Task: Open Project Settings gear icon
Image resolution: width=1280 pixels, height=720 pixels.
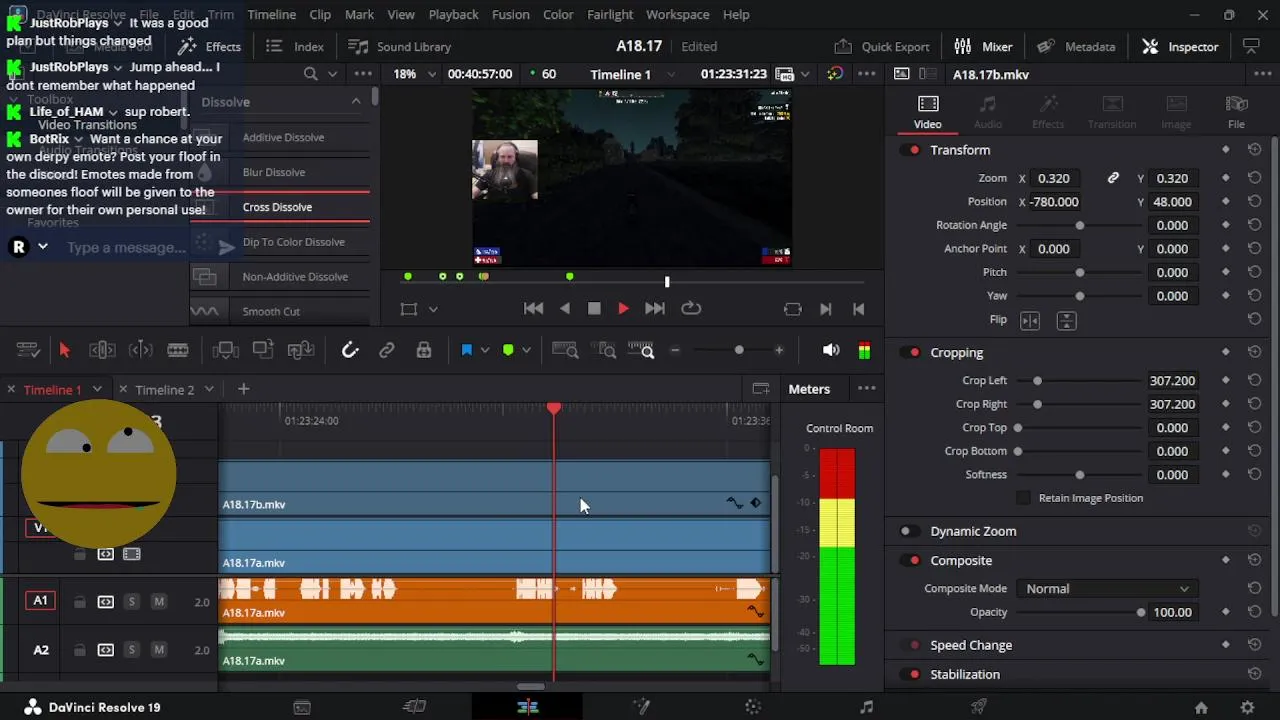Action: pos(1247,707)
